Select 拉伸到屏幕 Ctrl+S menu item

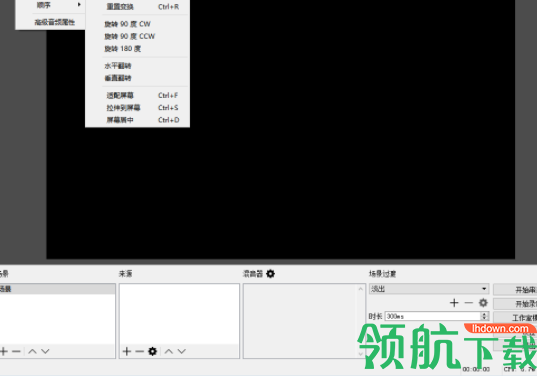pyautogui.click(x=137, y=108)
